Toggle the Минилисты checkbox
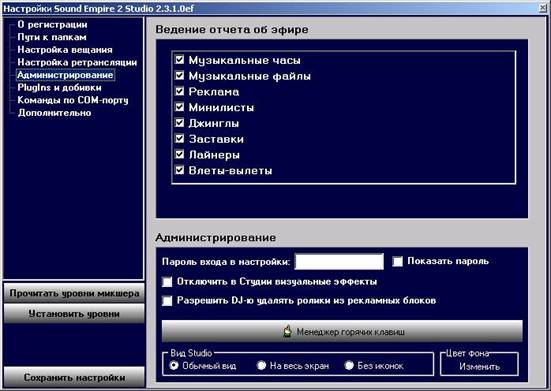Screen dimensions: 551x391 tap(180, 107)
